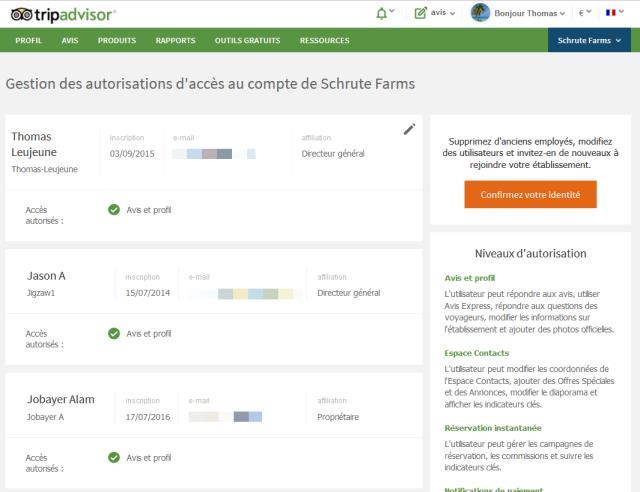The image size is (640, 492).
Task: Click the date 17/07/2016
Action: click(148, 417)
